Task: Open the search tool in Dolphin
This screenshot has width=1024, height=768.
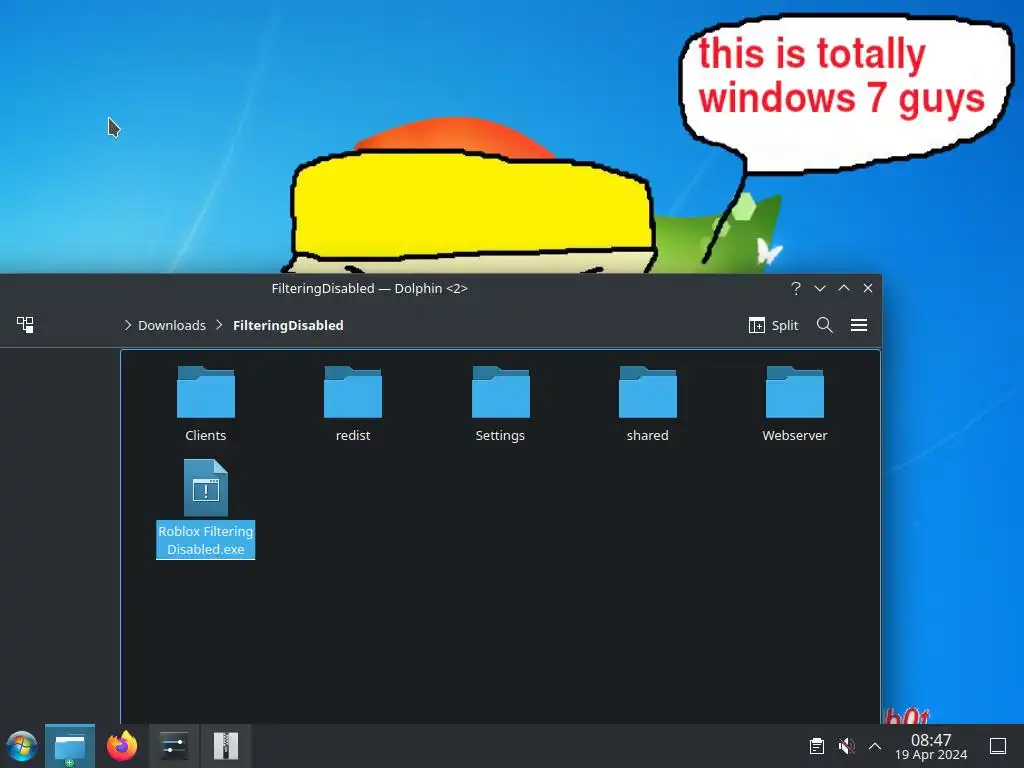Action: point(825,325)
